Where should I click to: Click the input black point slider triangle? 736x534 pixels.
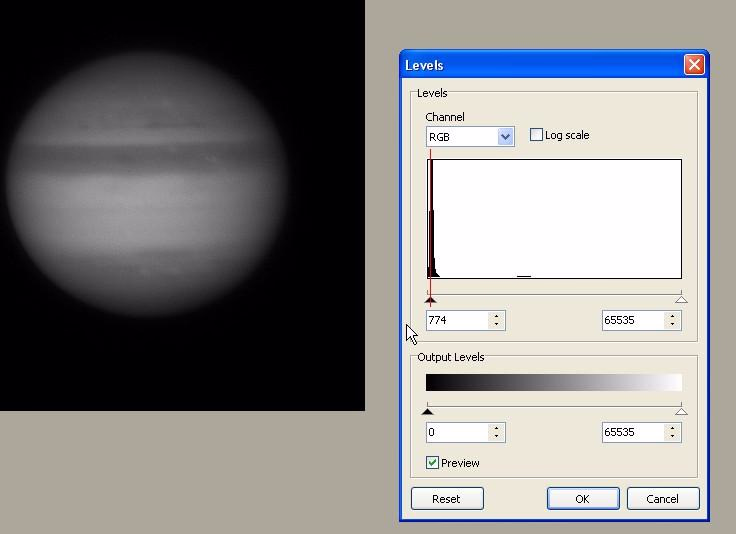coord(430,299)
